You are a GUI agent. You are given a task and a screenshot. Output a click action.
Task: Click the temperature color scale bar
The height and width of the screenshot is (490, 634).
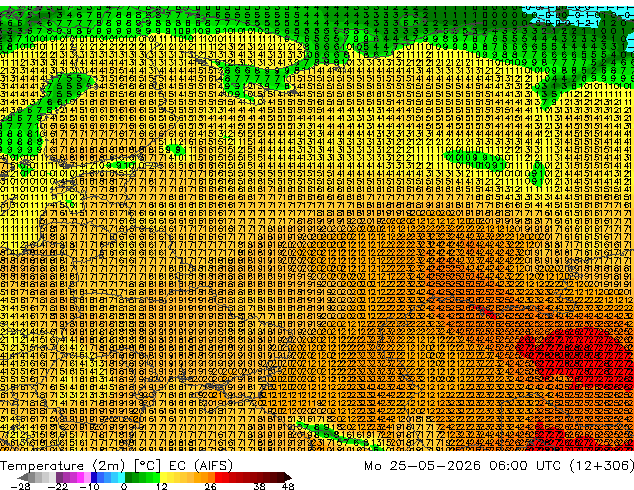pos(155,477)
